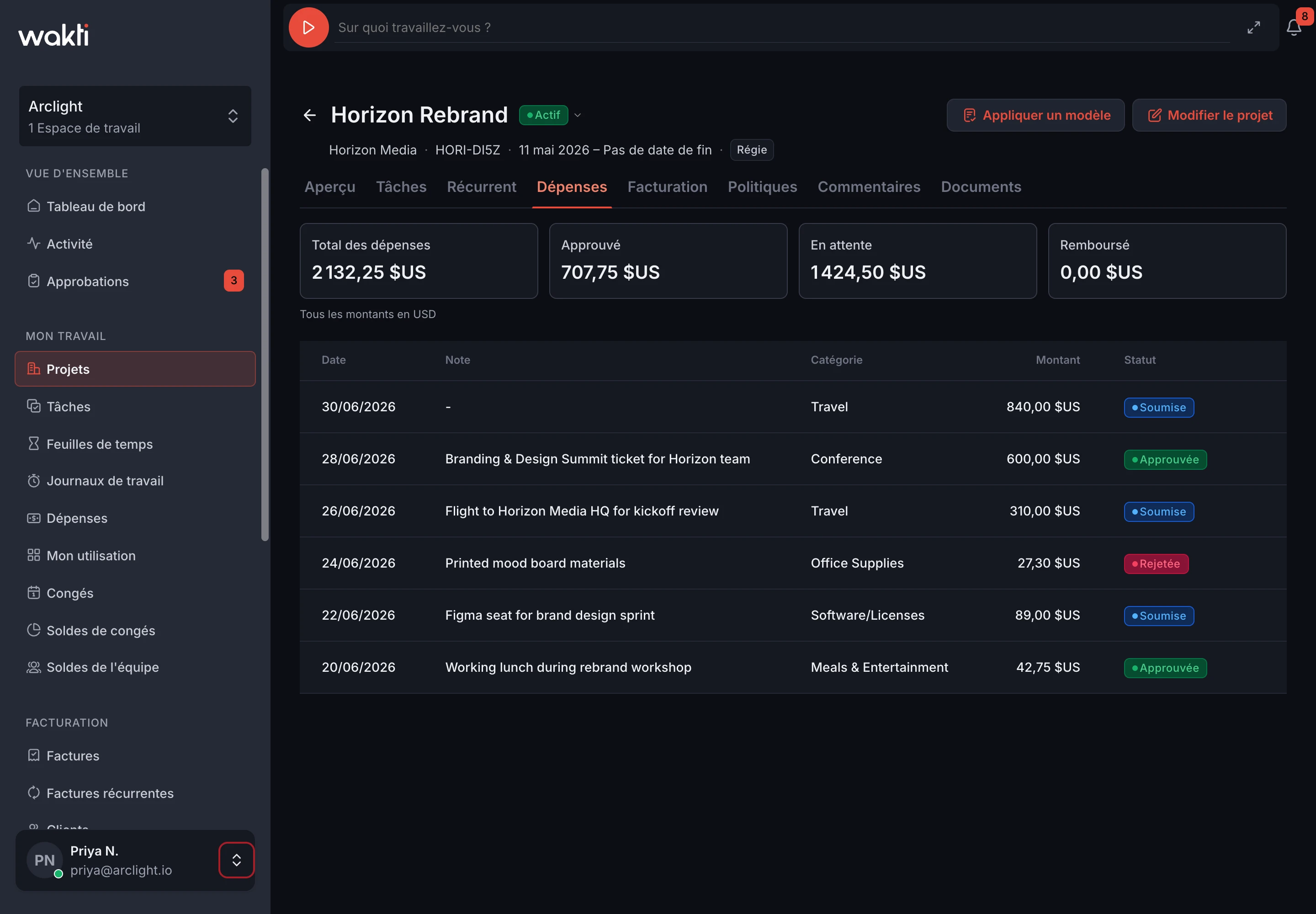Open the Aperçu tab
The image size is (1316, 914).
tap(330, 187)
